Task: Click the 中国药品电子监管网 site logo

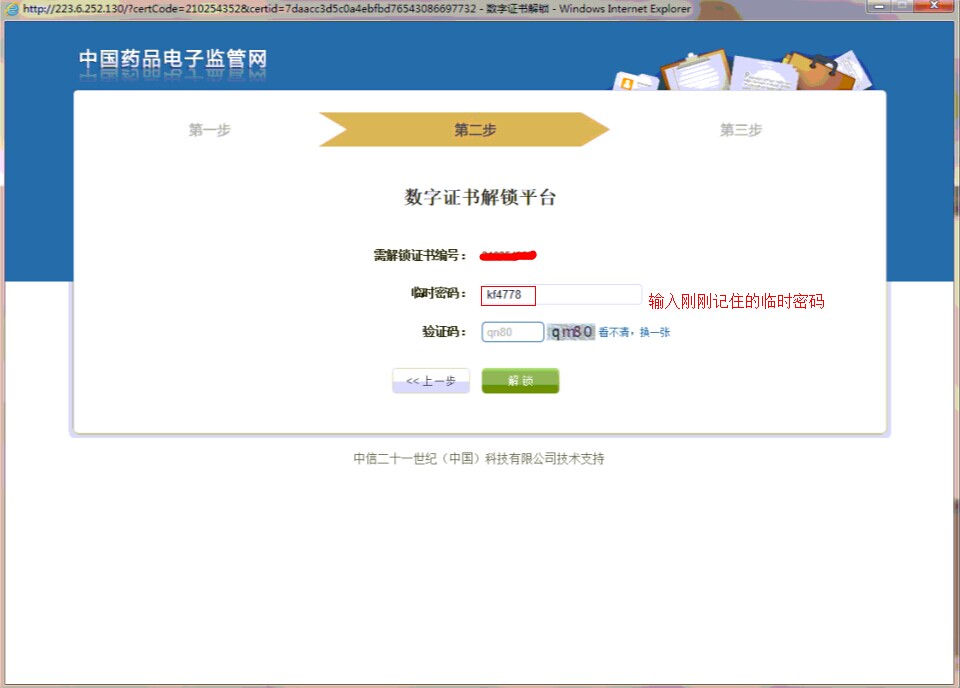Action: [173, 60]
